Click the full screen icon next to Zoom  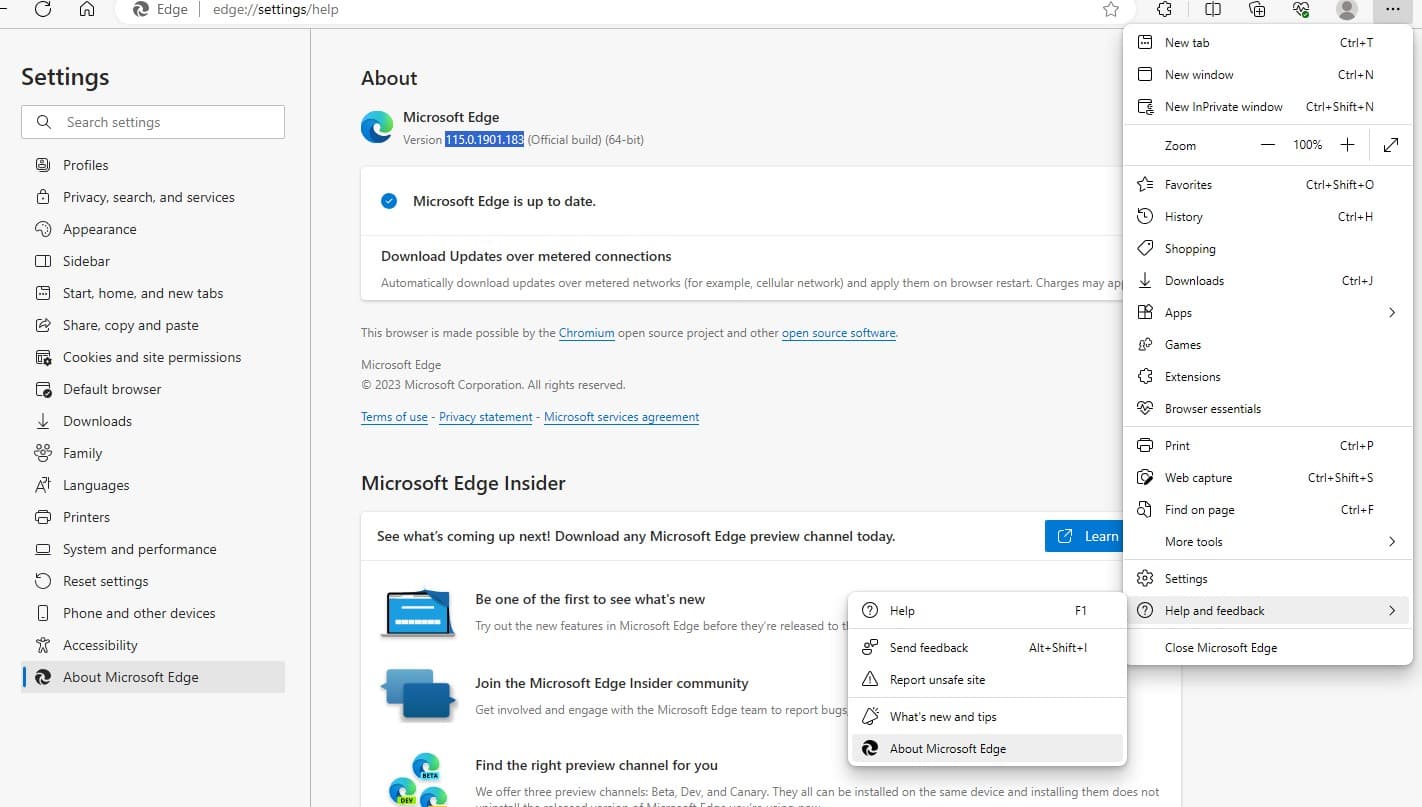pyautogui.click(x=1390, y=144)
